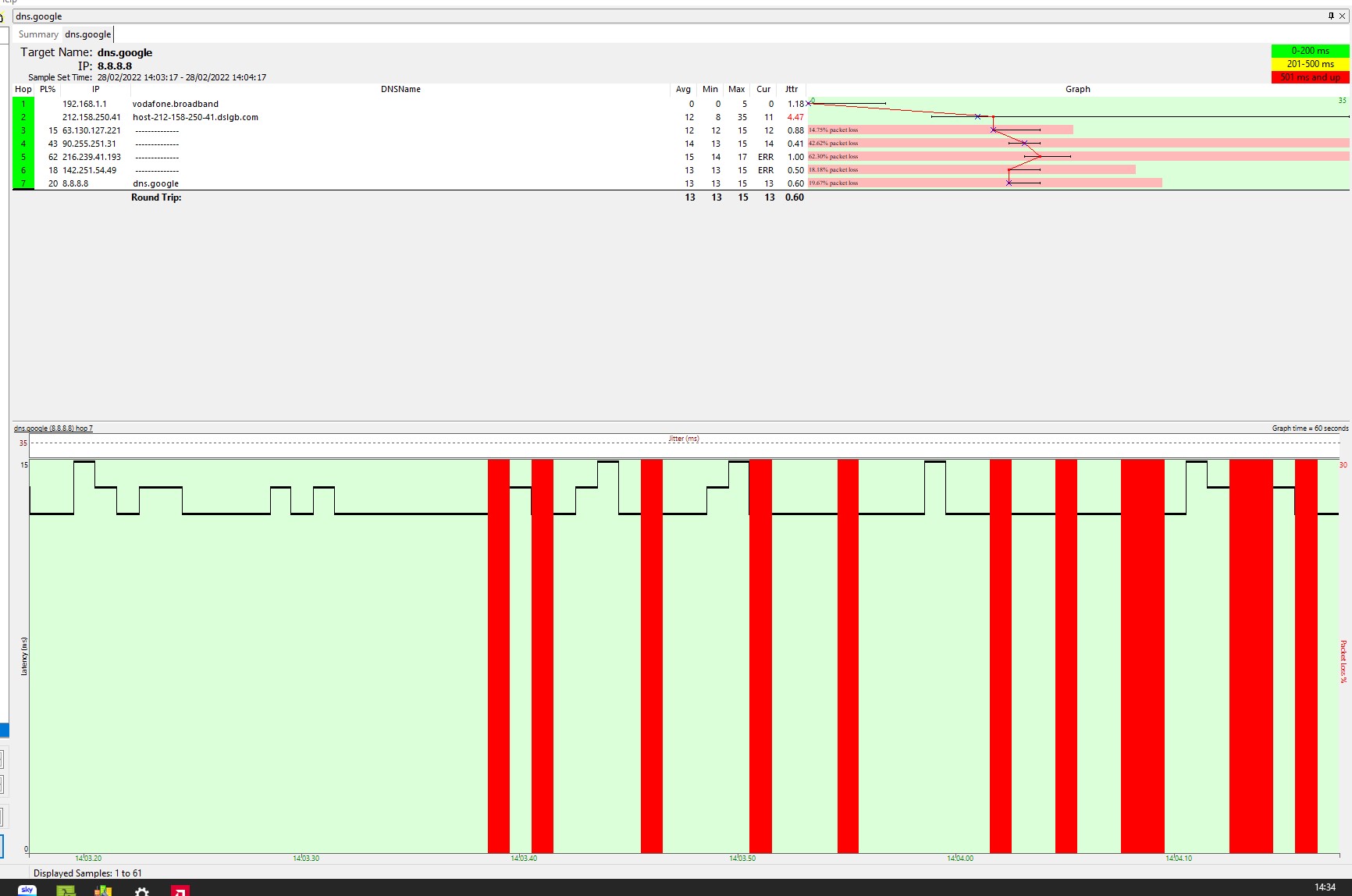
Task: Select the dns.google tab
Action: coord(87,34)
